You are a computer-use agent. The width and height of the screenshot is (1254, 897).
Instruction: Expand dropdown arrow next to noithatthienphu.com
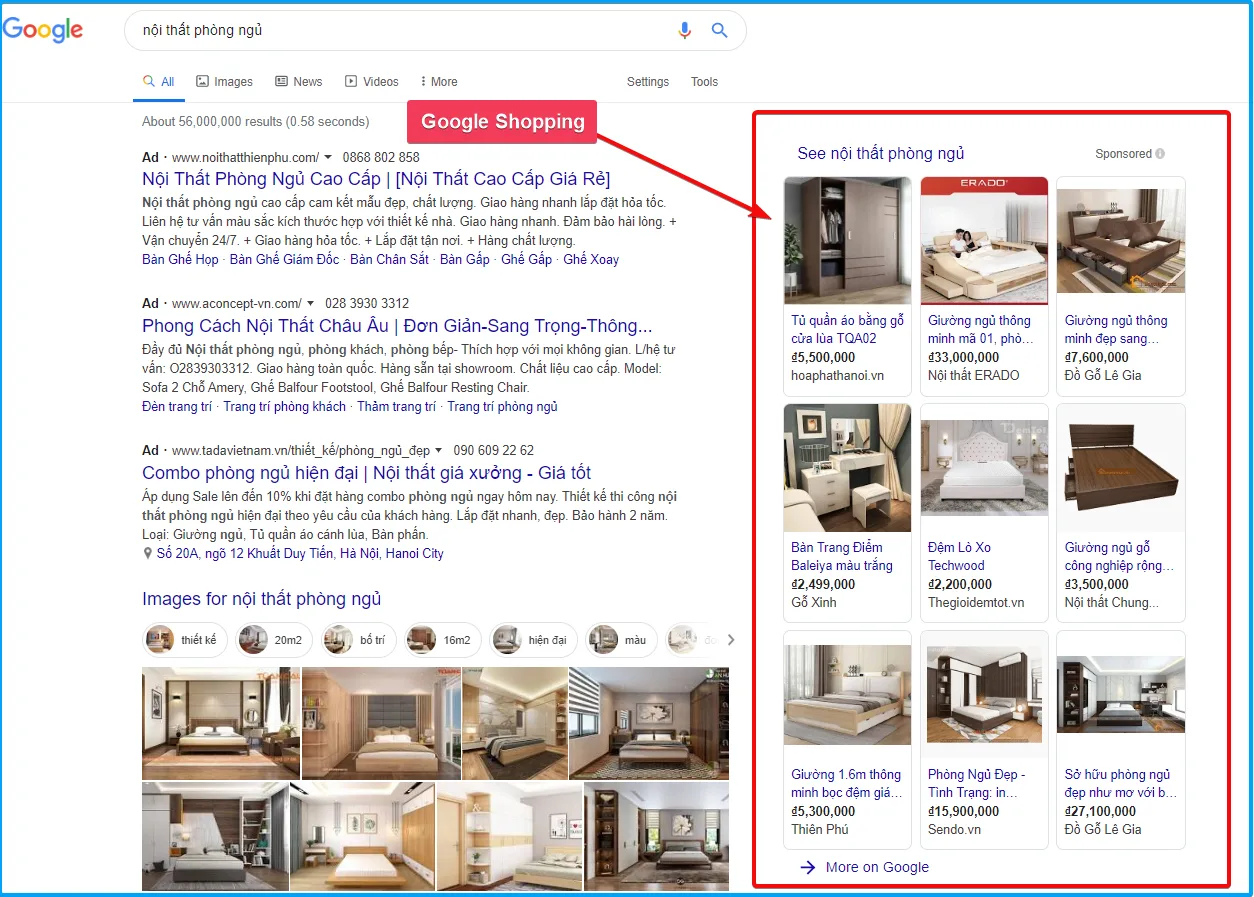(x=328, y=158)
